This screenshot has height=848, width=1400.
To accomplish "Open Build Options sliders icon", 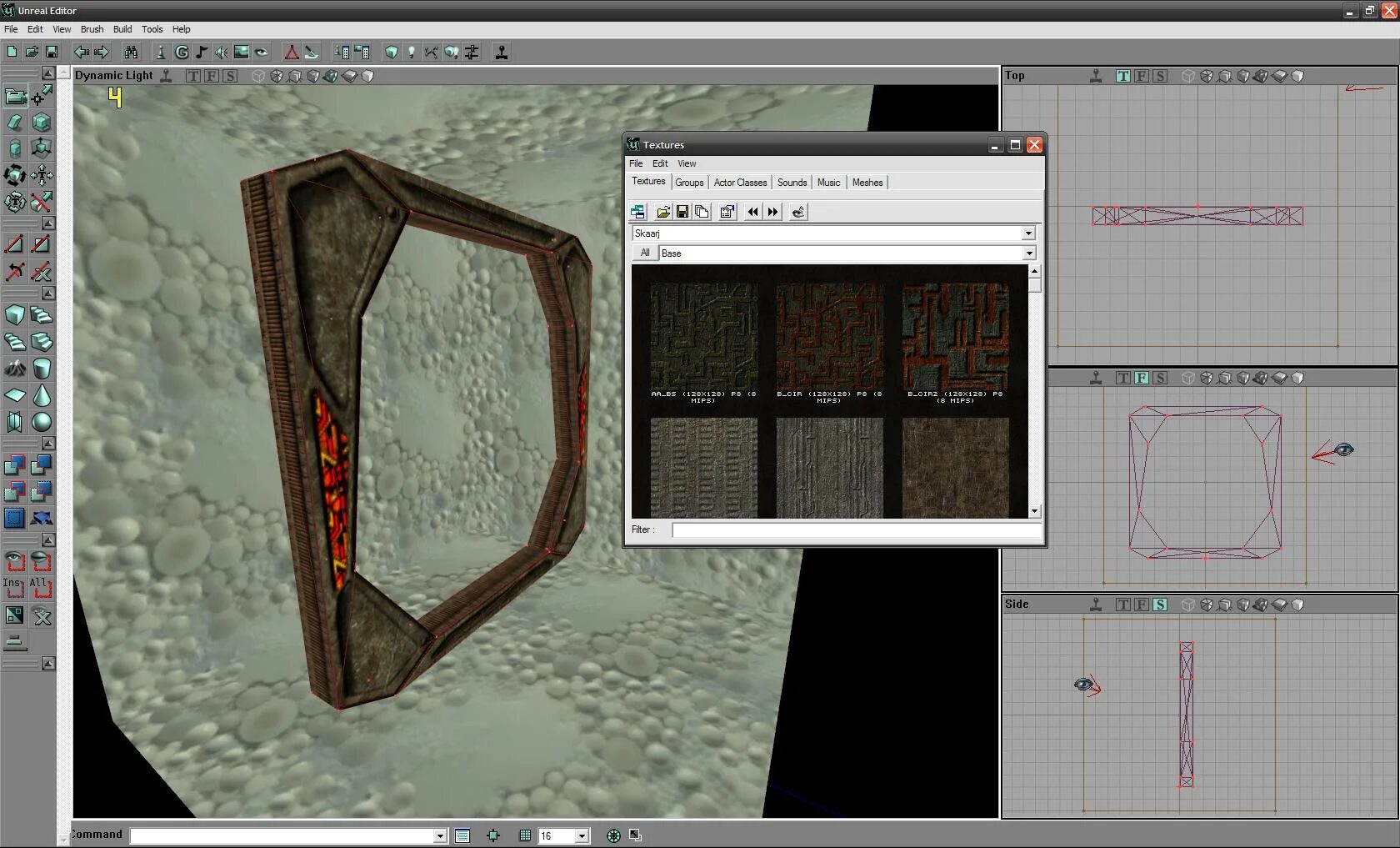I will click(472, 52).
